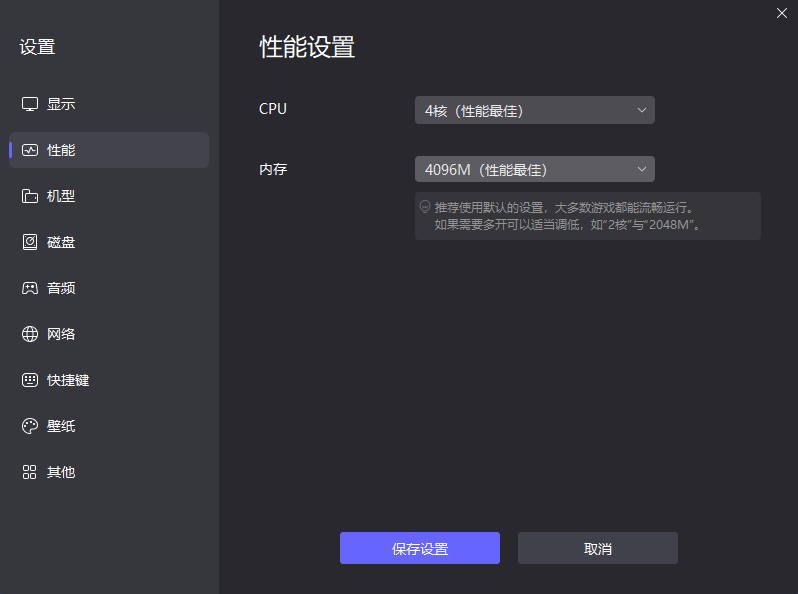Click the grid icon beside 其他

30,472
